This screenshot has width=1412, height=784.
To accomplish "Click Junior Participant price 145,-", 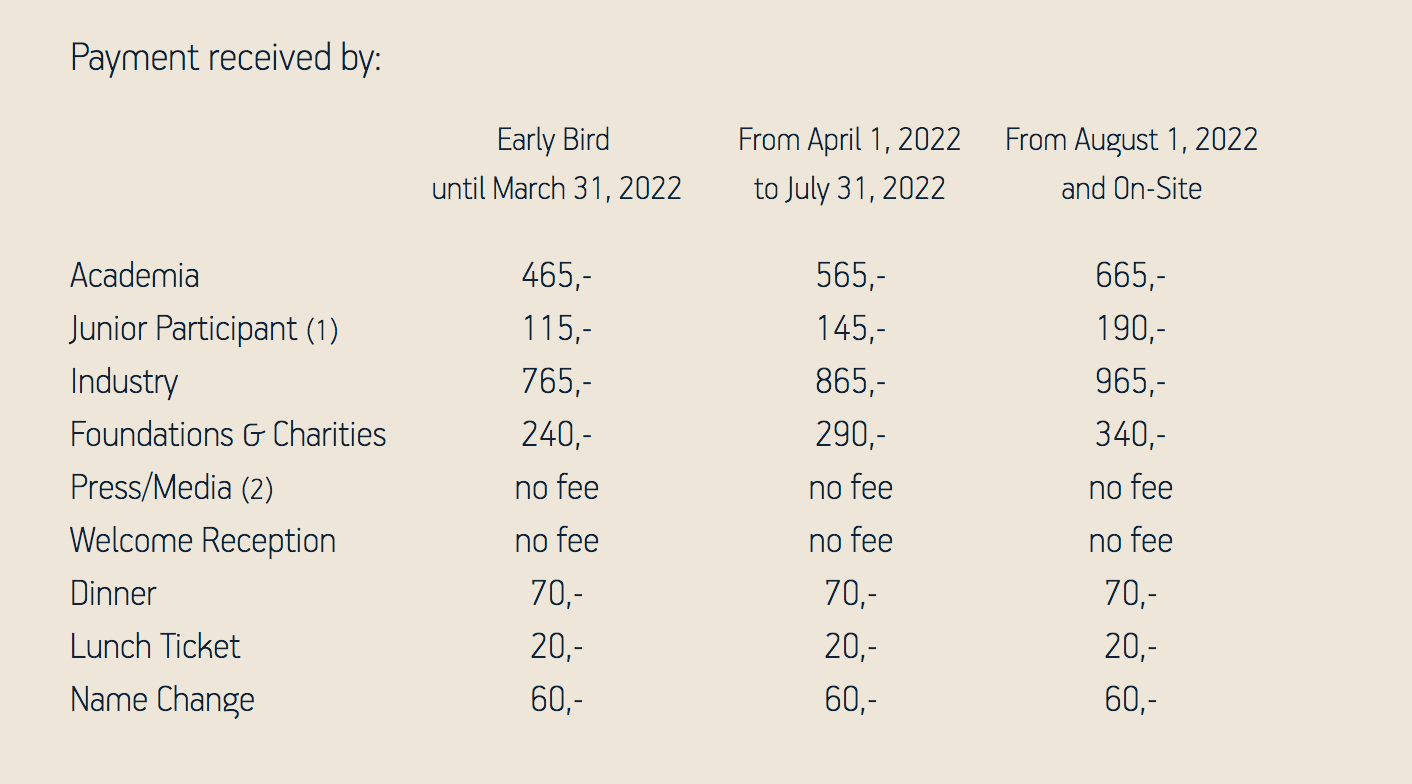I will [851, 328].
